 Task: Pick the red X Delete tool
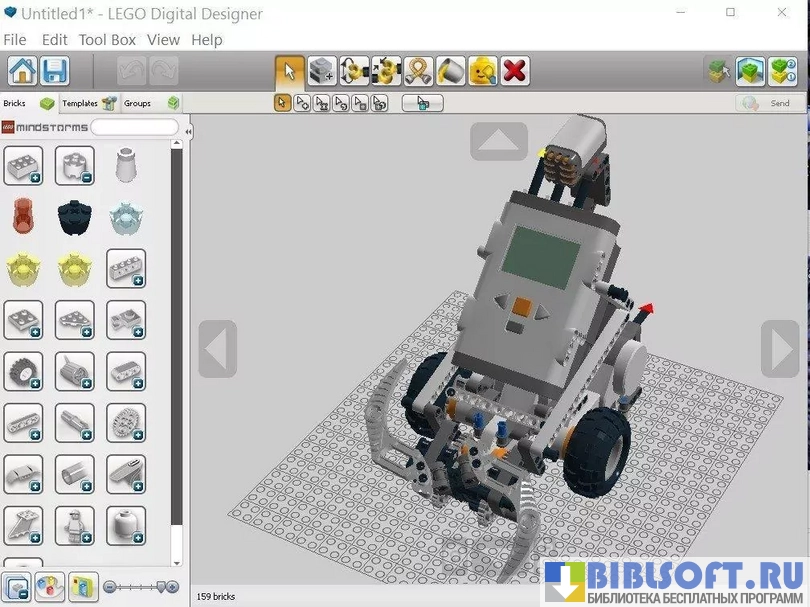tap(514, 71)
